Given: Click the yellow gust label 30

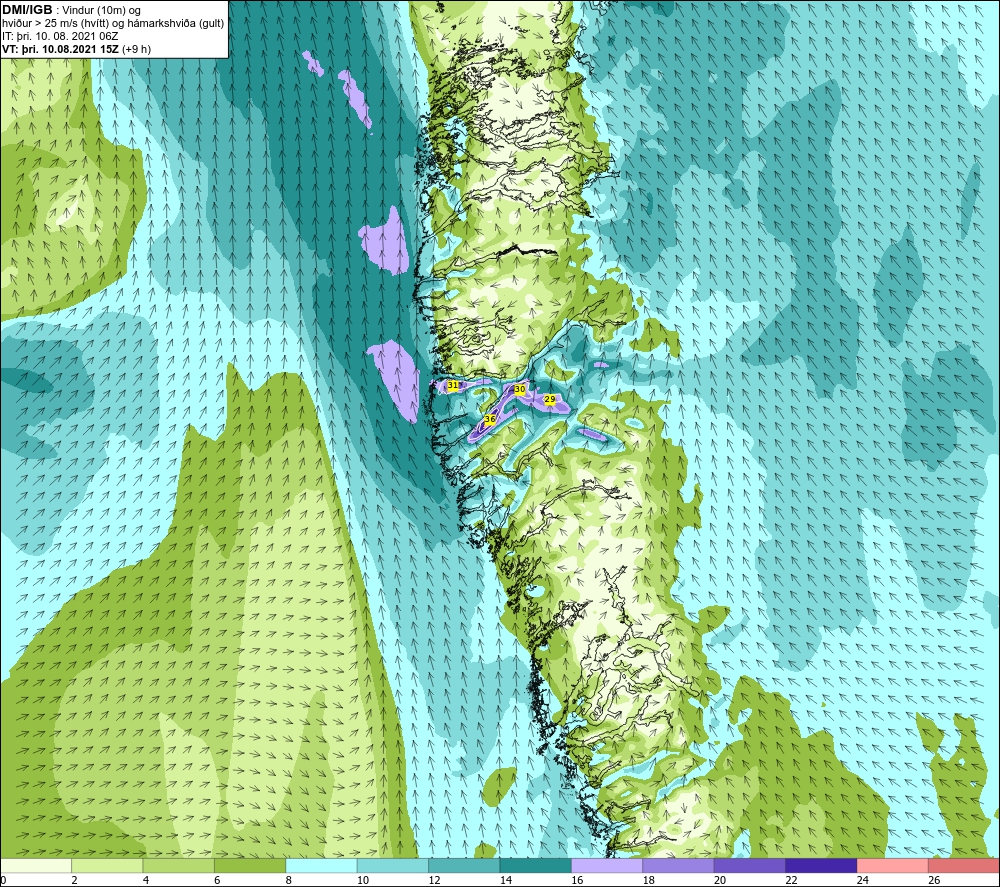Looking at the screenshot, I should click(520, 389).
